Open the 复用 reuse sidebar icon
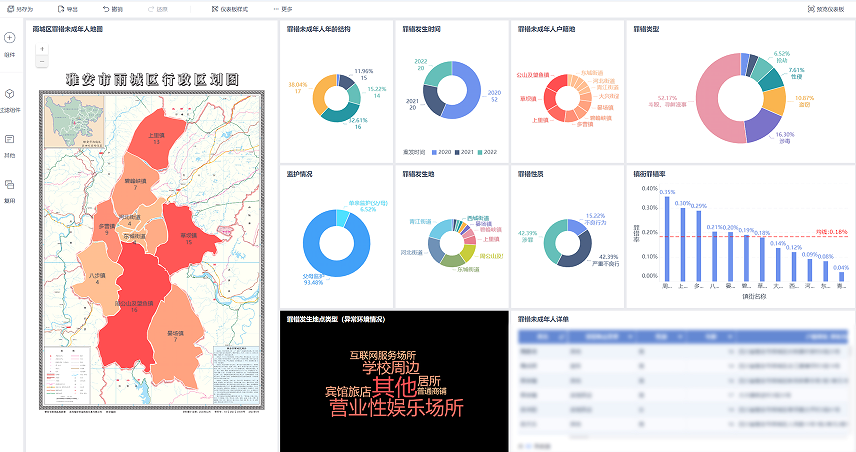This screenshot has height=452, width=856. 9,185
